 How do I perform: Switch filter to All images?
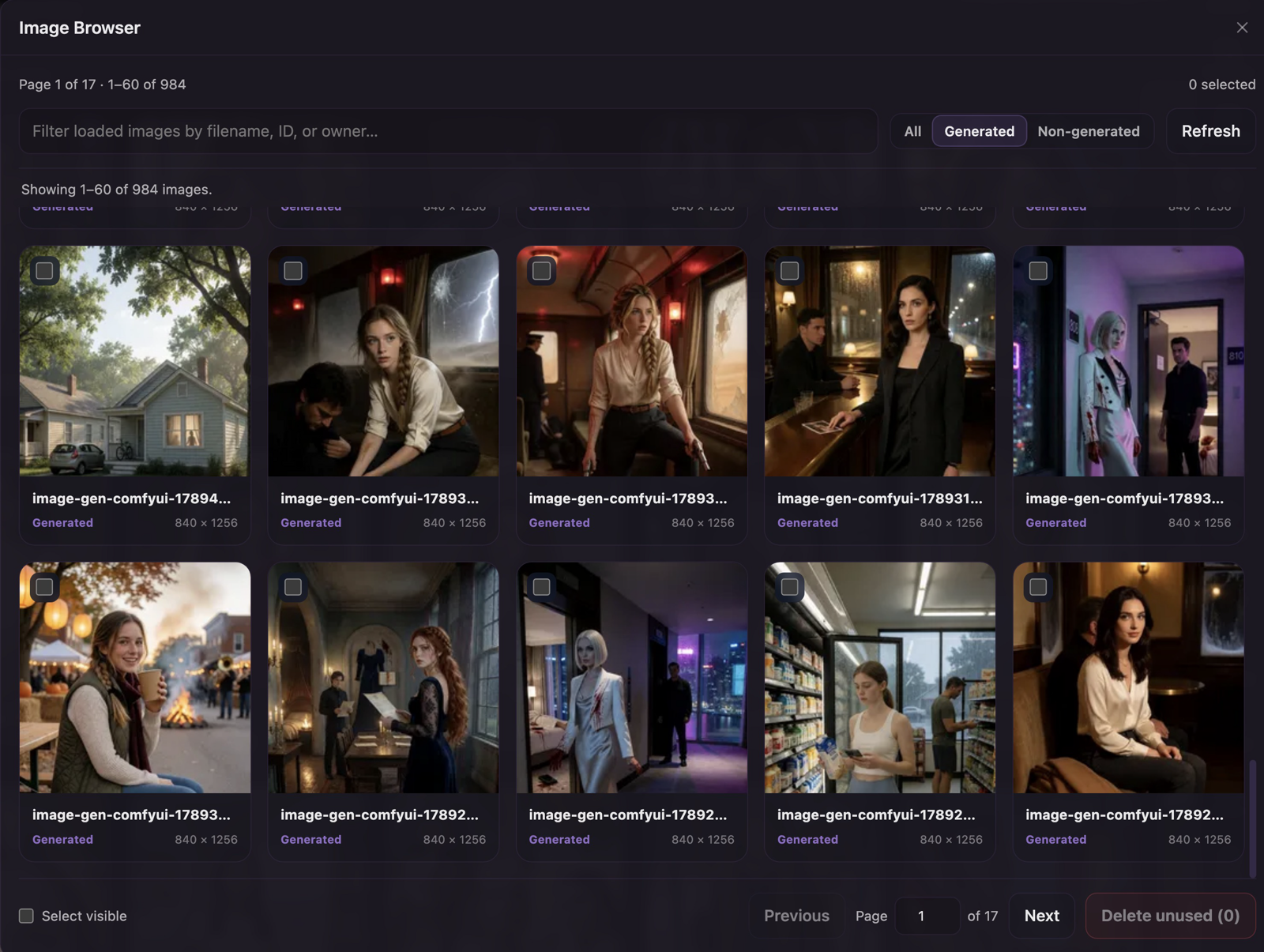(x=912, y=131)
